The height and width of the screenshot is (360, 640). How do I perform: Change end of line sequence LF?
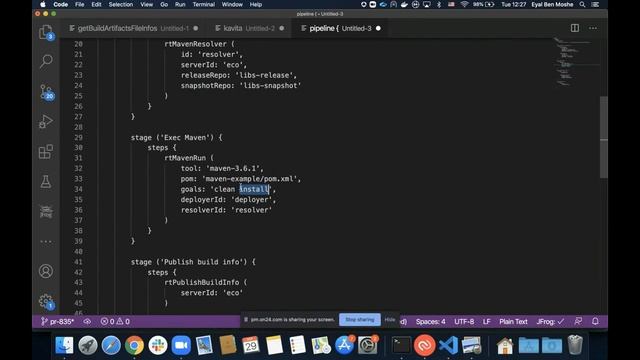(x=487, y=322)
